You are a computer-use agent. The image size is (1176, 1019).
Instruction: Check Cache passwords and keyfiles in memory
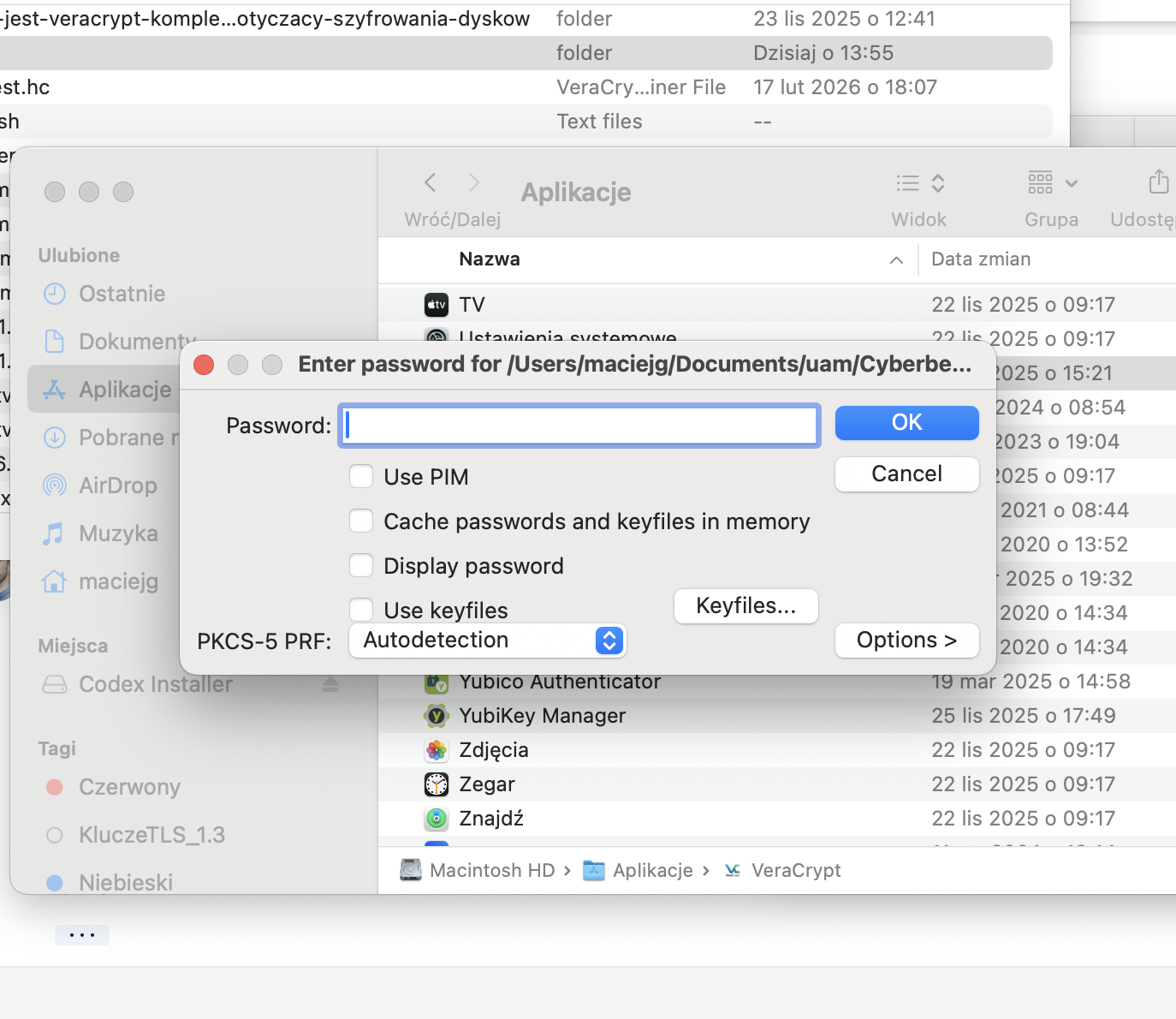click(361, 521)
